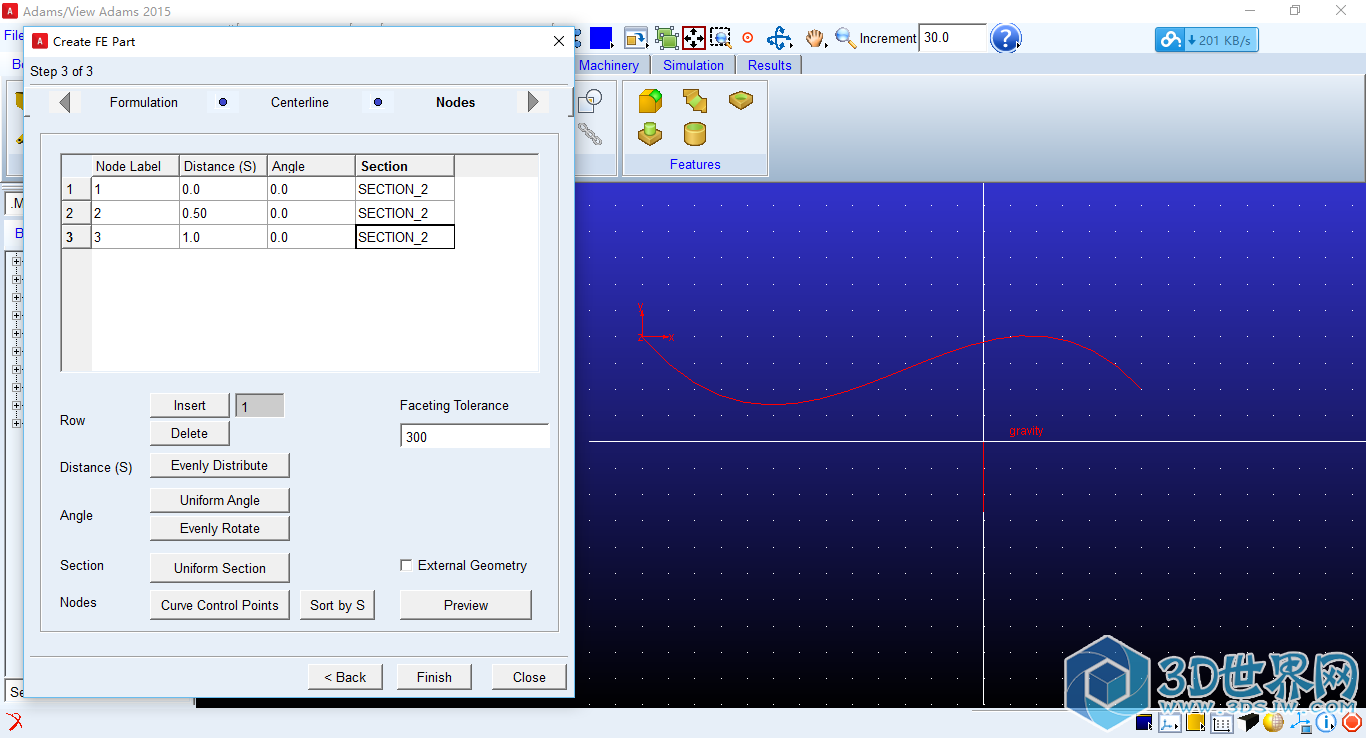Expand the last tree node in browser
This screenshot has width=1366, height=738.
coord(16,423)
